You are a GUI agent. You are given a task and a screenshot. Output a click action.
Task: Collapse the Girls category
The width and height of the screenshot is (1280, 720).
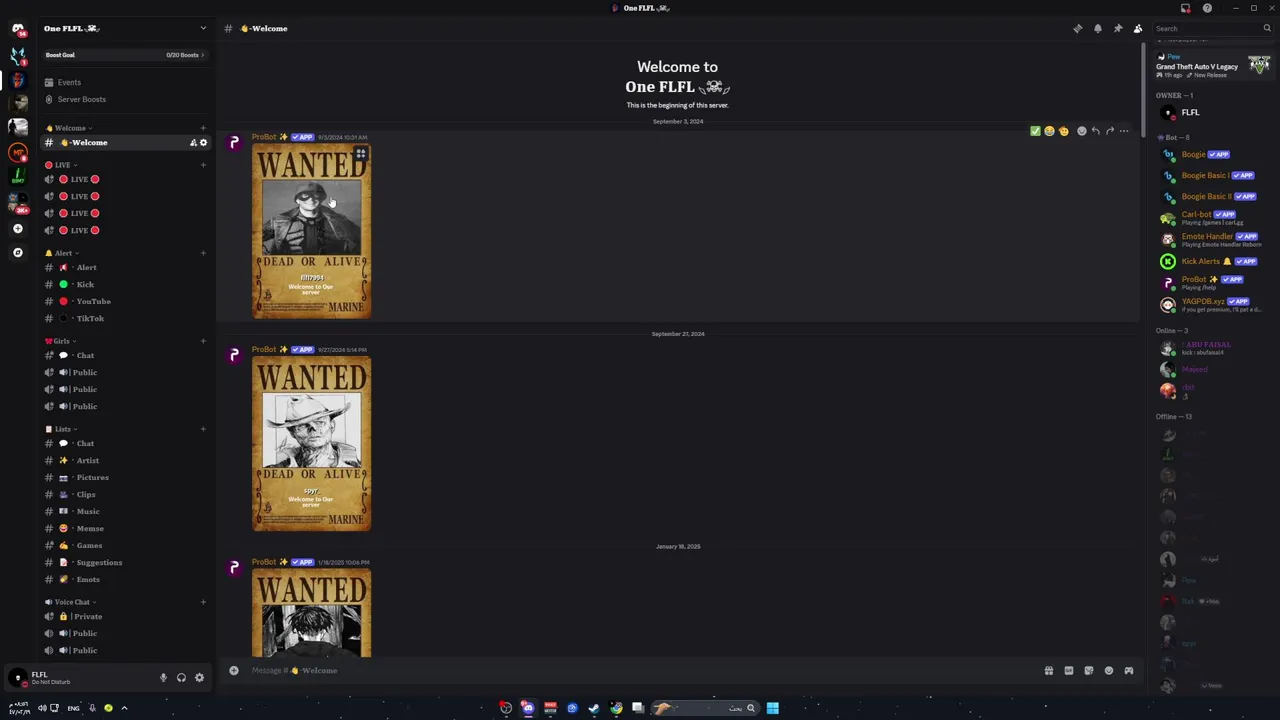pyautogui.click(x=60, y=341)
